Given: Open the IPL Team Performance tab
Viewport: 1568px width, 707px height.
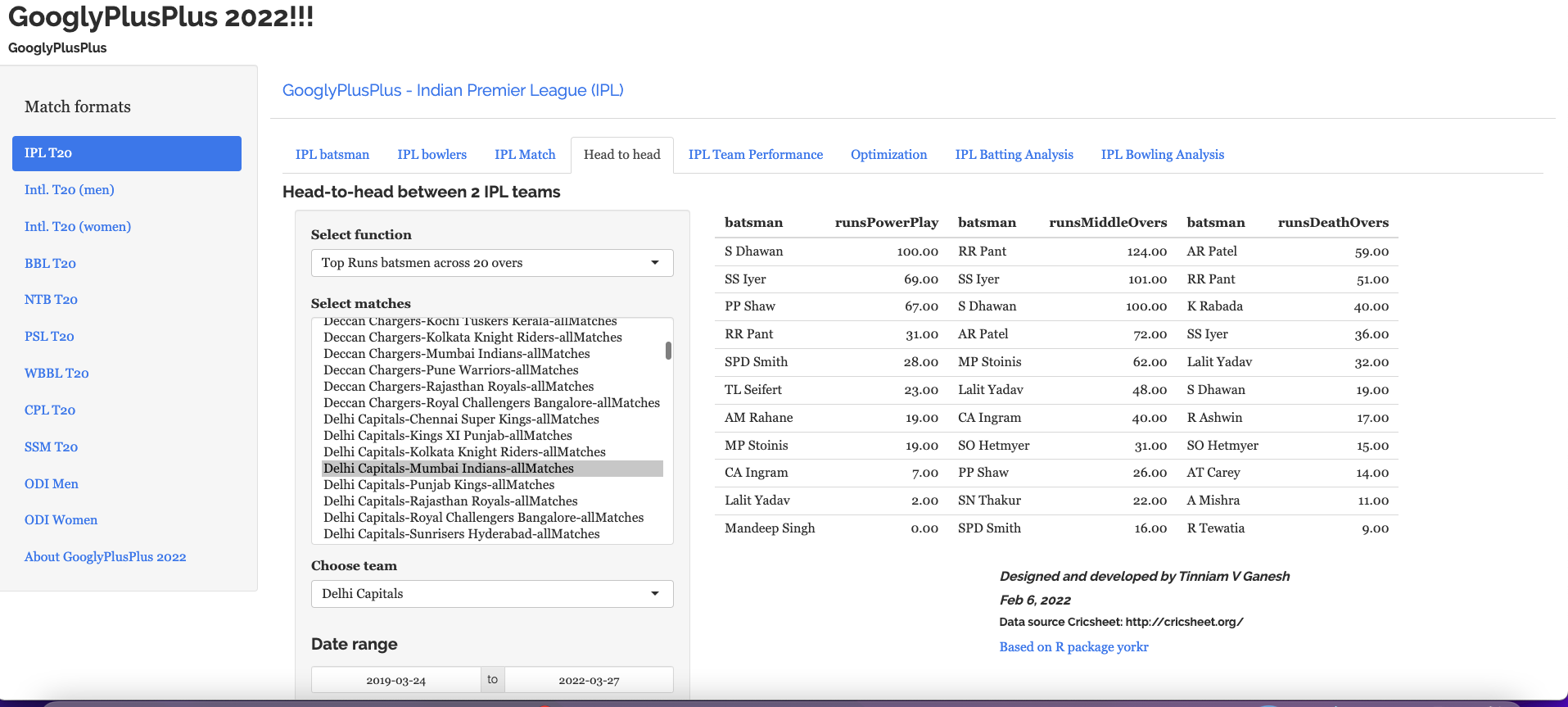Looking at the screenshot, I should (x=755, y=155).
